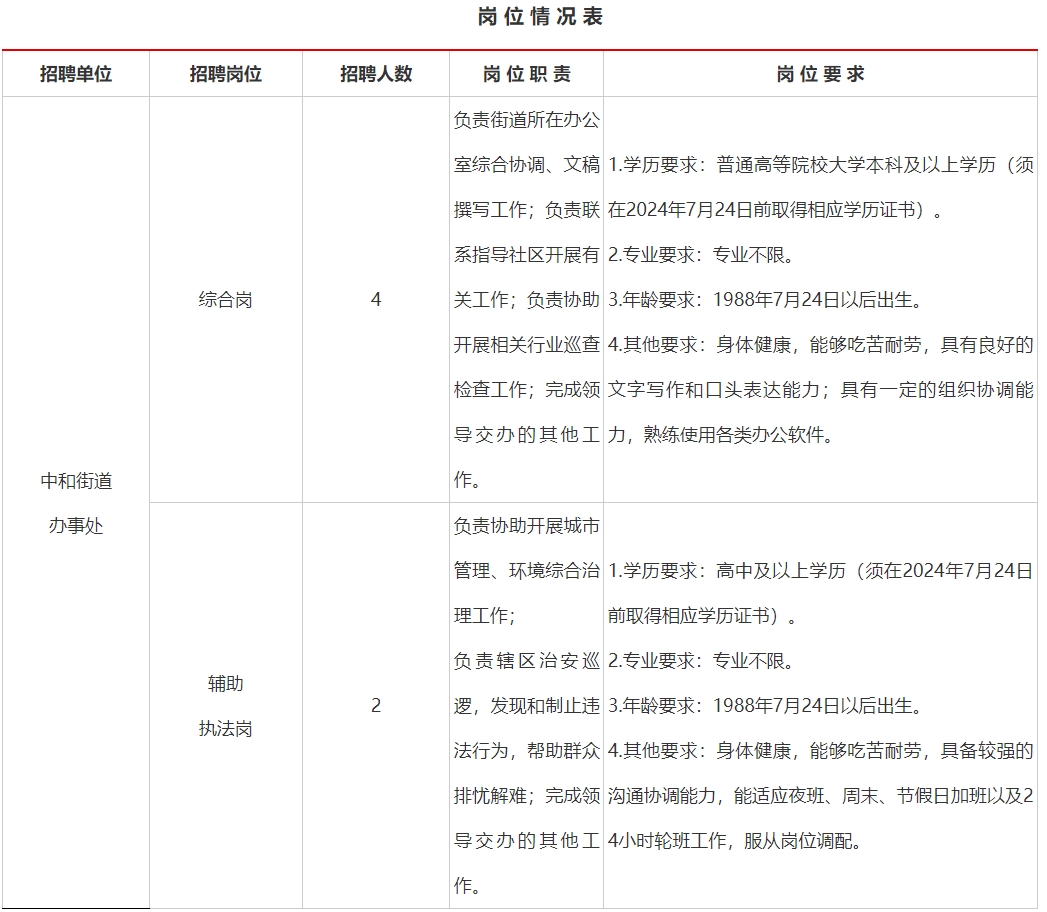Image resolution: width=1047 pixels, height=912 pixels.
Task: Click the line 检查工作；完成领 in 综合岗 row
Action: point(527,390)
